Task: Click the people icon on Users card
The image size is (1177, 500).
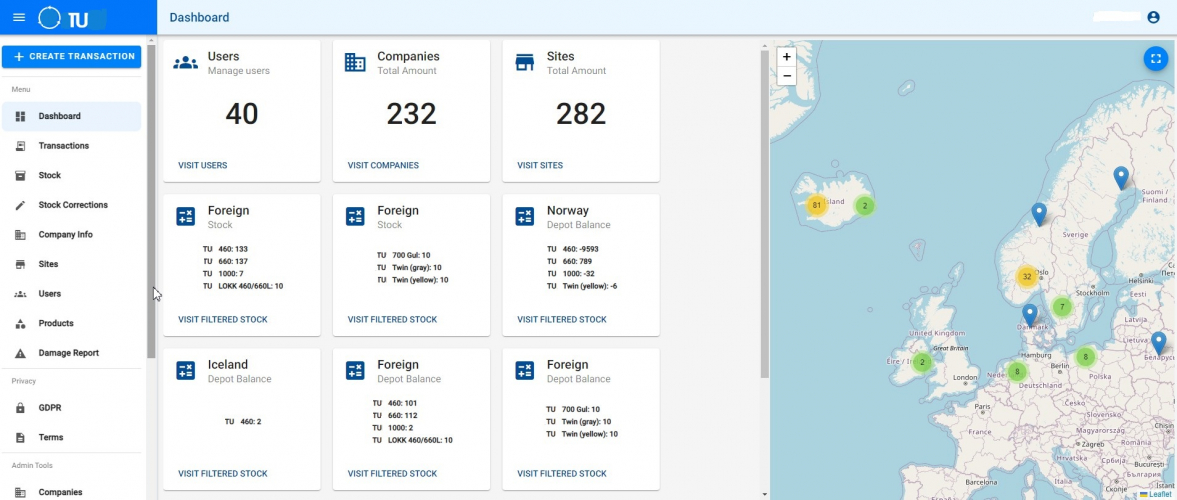Action: tap(185, 63)
